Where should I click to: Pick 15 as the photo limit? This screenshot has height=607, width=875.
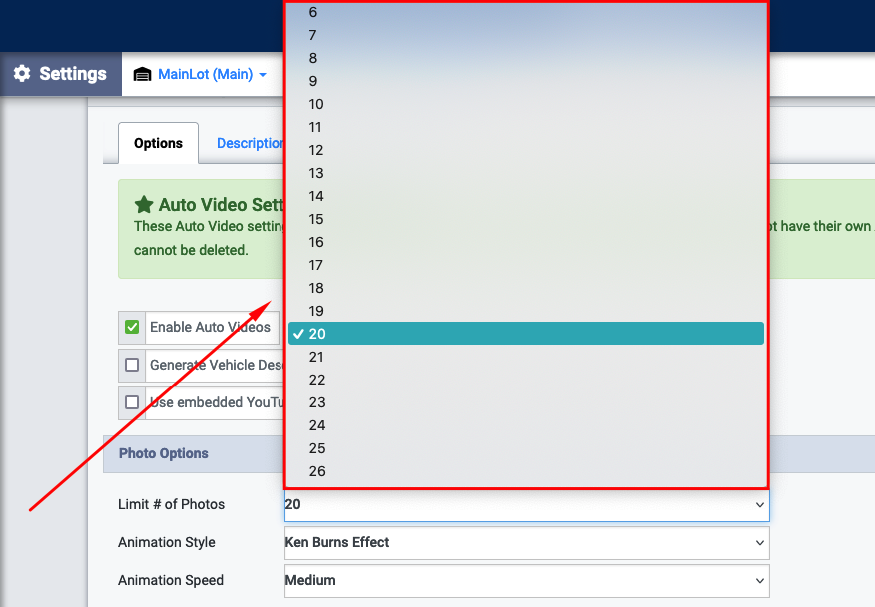[526, 219]
